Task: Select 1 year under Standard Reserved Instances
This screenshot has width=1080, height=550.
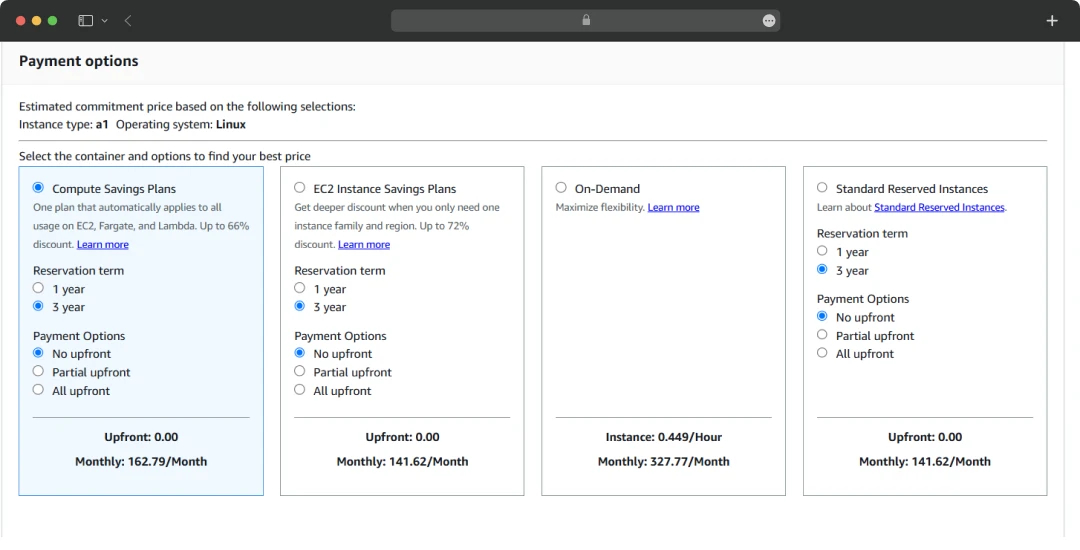Action: [822, 251]
